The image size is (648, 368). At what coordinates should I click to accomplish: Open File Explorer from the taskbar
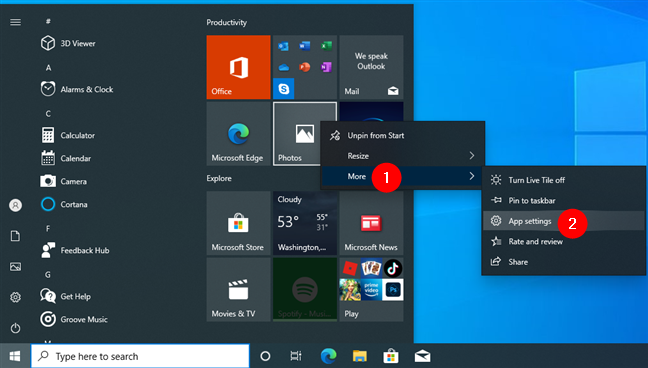360,356
